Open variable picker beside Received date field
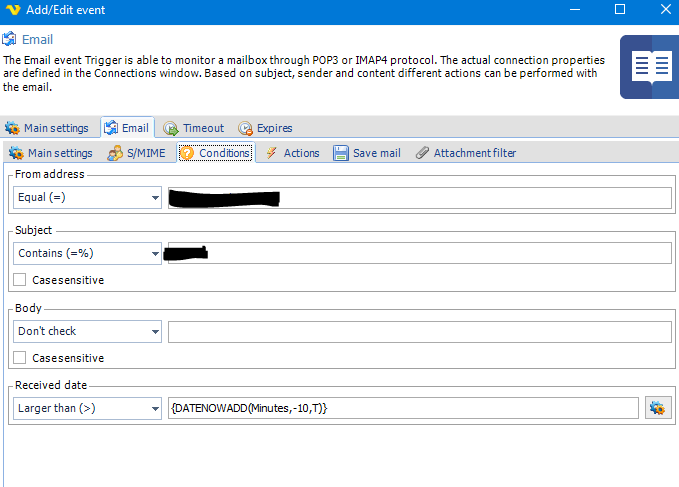 coord(657,408)
